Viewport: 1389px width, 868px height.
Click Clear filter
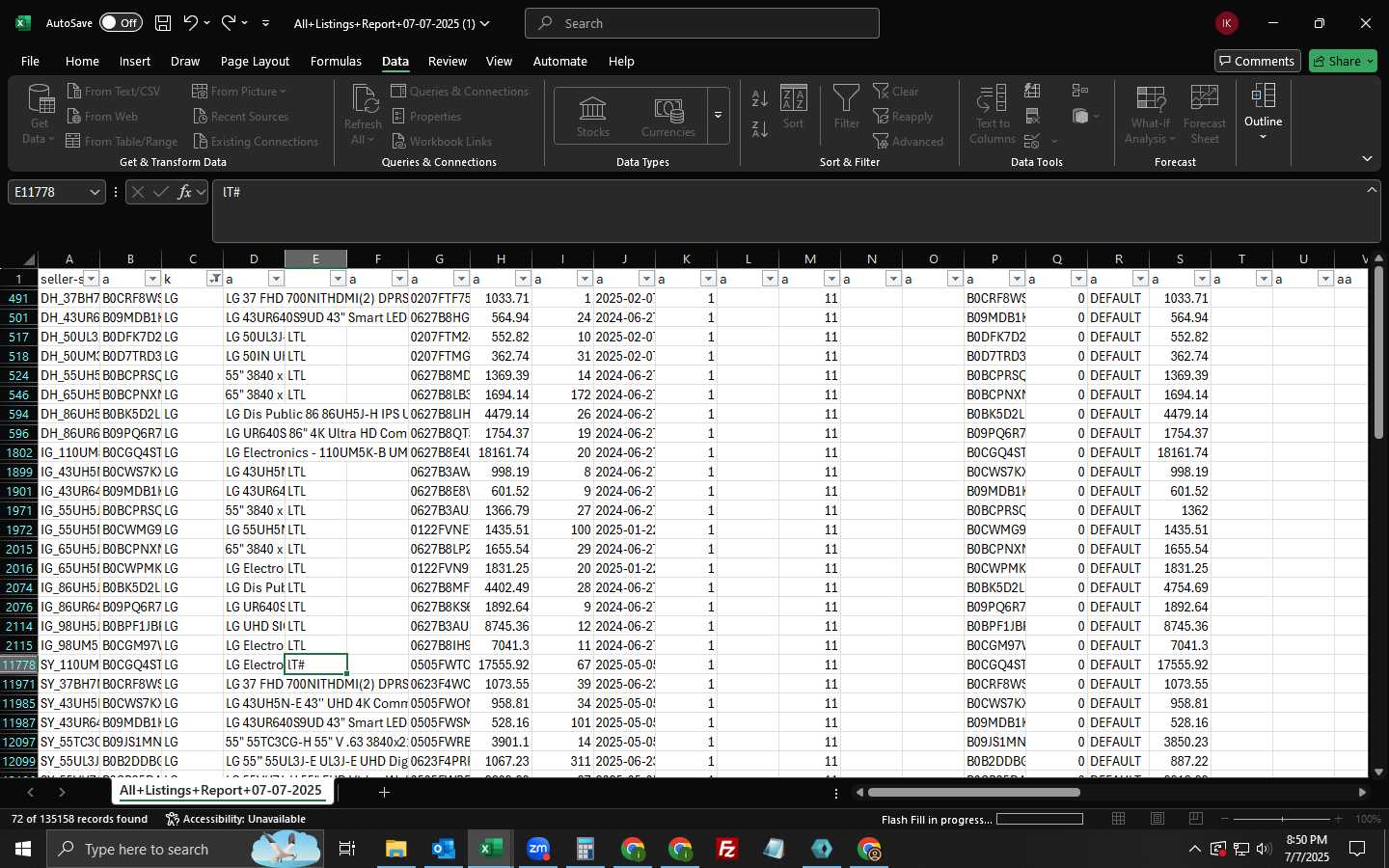896,91
